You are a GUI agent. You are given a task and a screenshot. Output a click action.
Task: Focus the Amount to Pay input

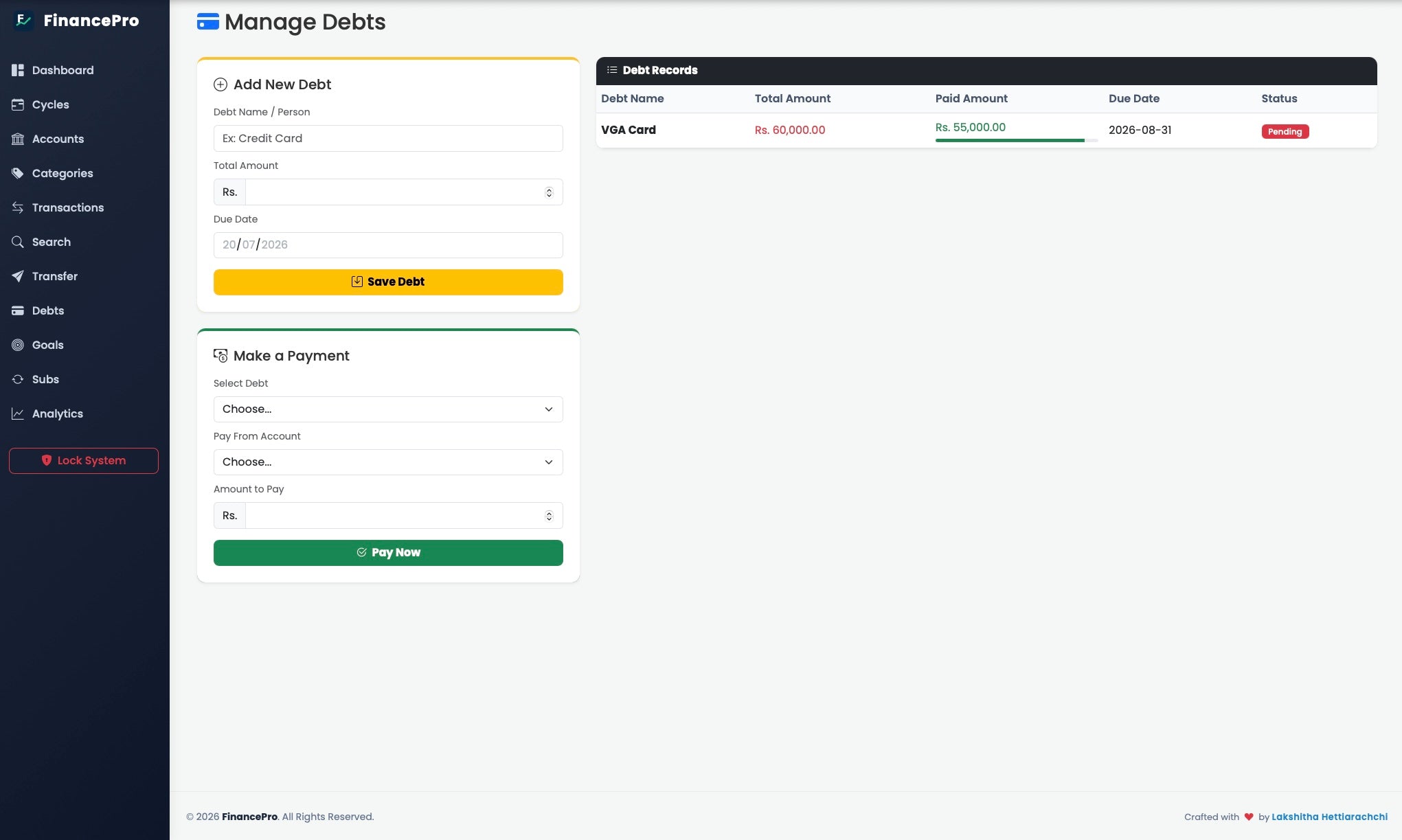pyautogui.click(x=404, y=516)
